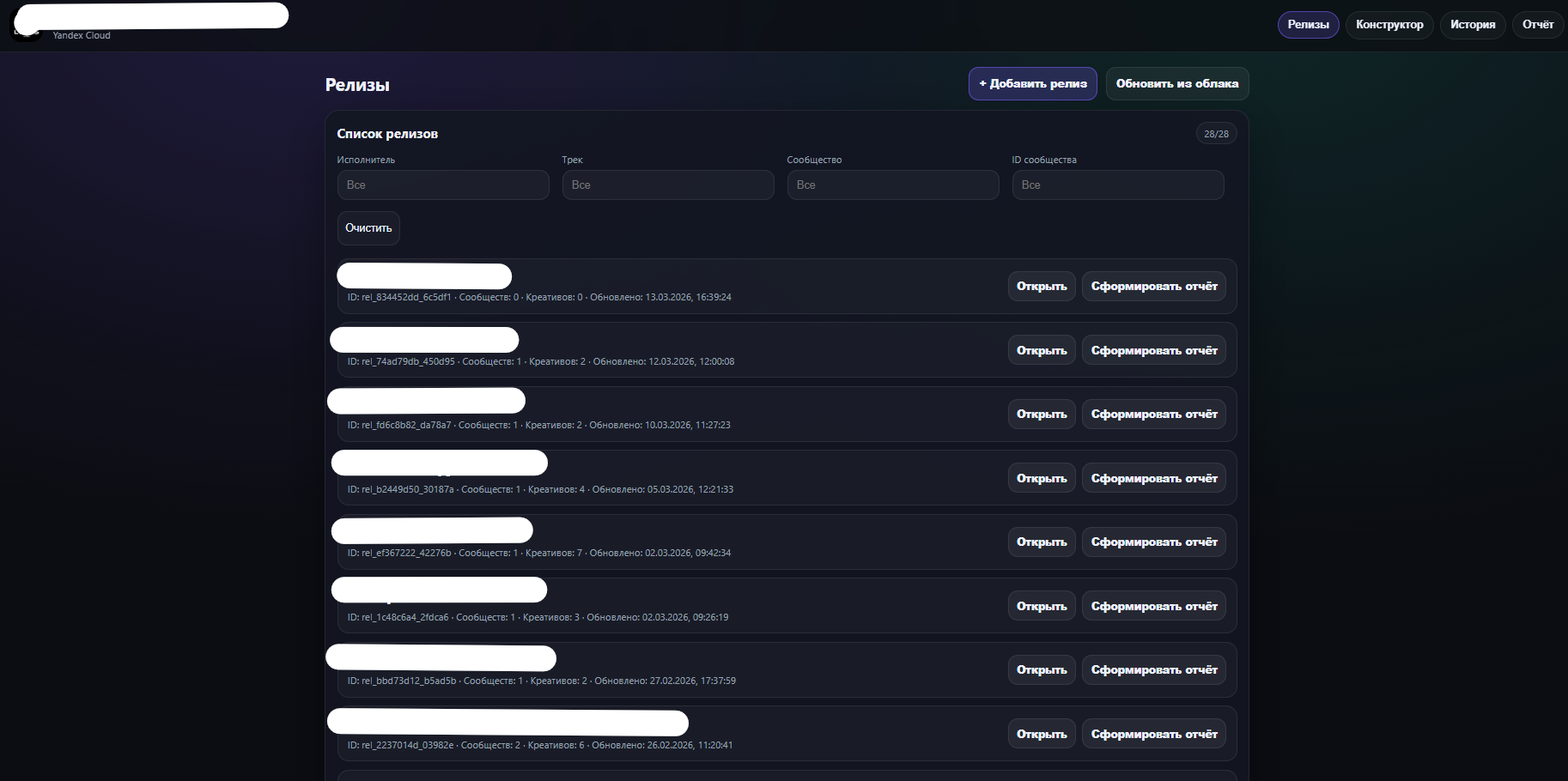Image resolution: width=1568 pixels, height=781 pixels.
Task: Expand the Сообщество filter field
Action: pyautogui.click(x=892, y=185)
